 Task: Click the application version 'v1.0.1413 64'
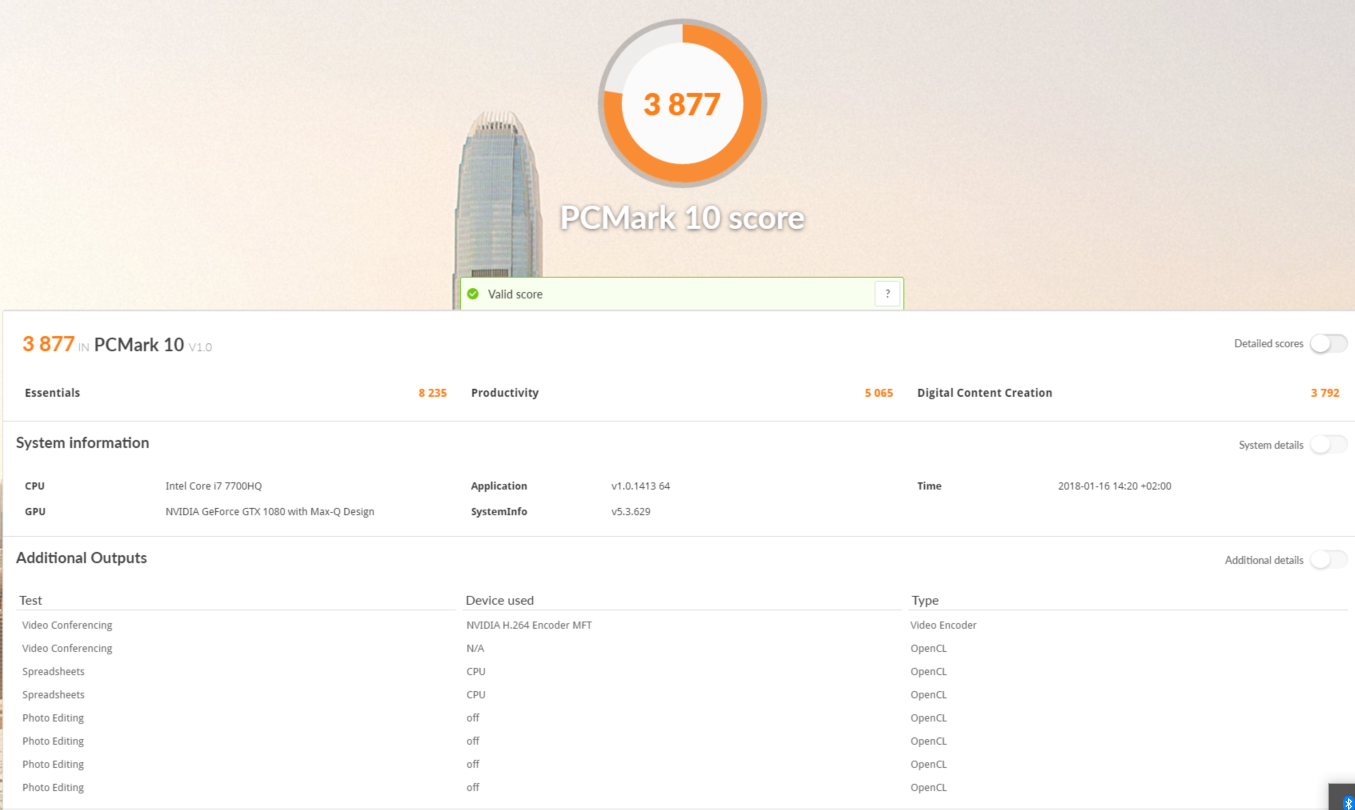pos(641,486)
